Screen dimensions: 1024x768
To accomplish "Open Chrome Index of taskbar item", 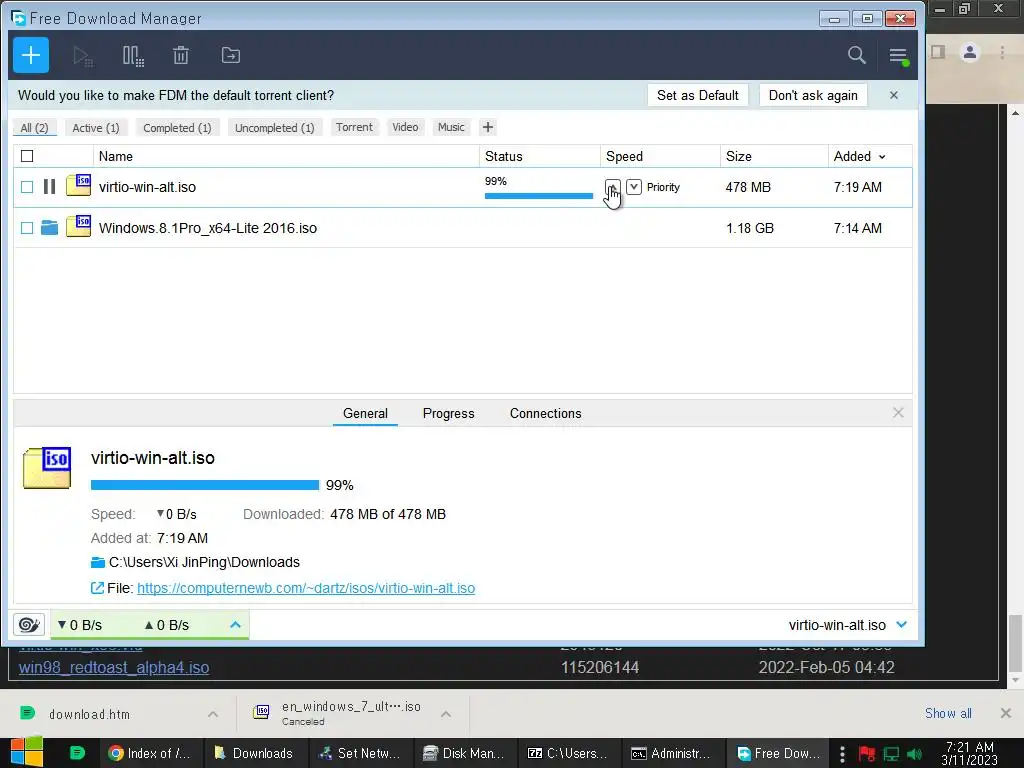I will (x=150, y=753).
